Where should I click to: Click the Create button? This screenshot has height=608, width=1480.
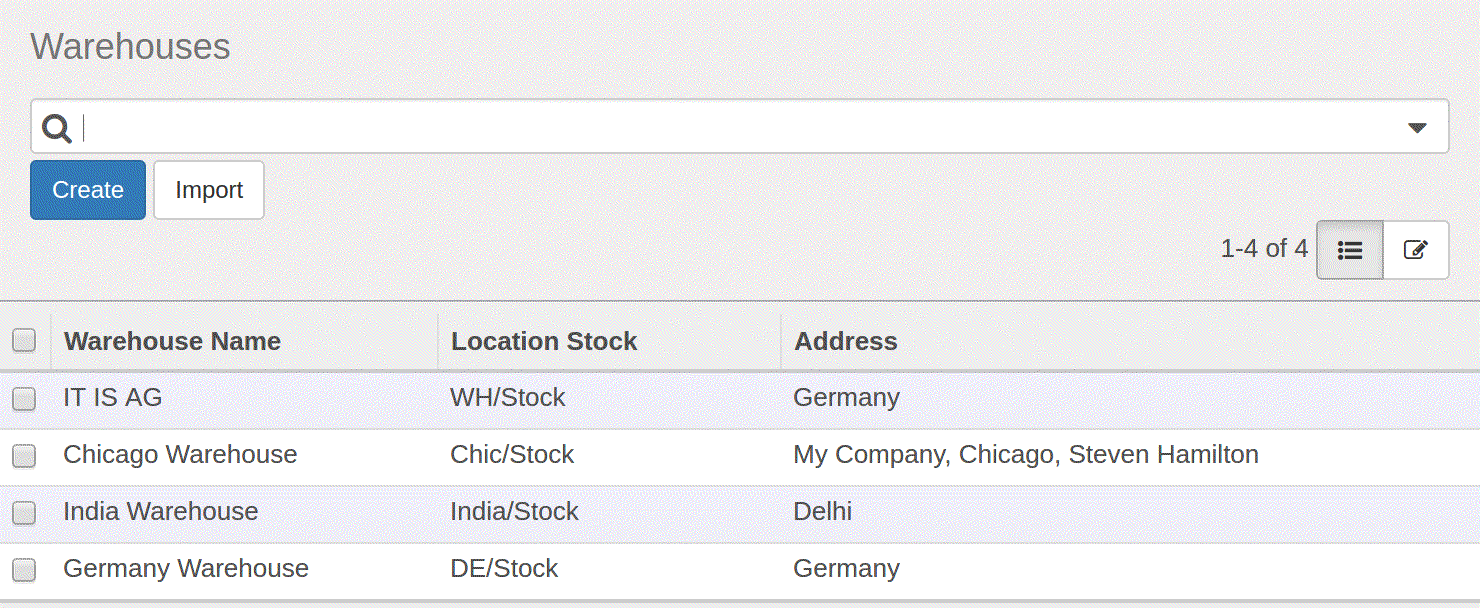(x=88, y=190)
